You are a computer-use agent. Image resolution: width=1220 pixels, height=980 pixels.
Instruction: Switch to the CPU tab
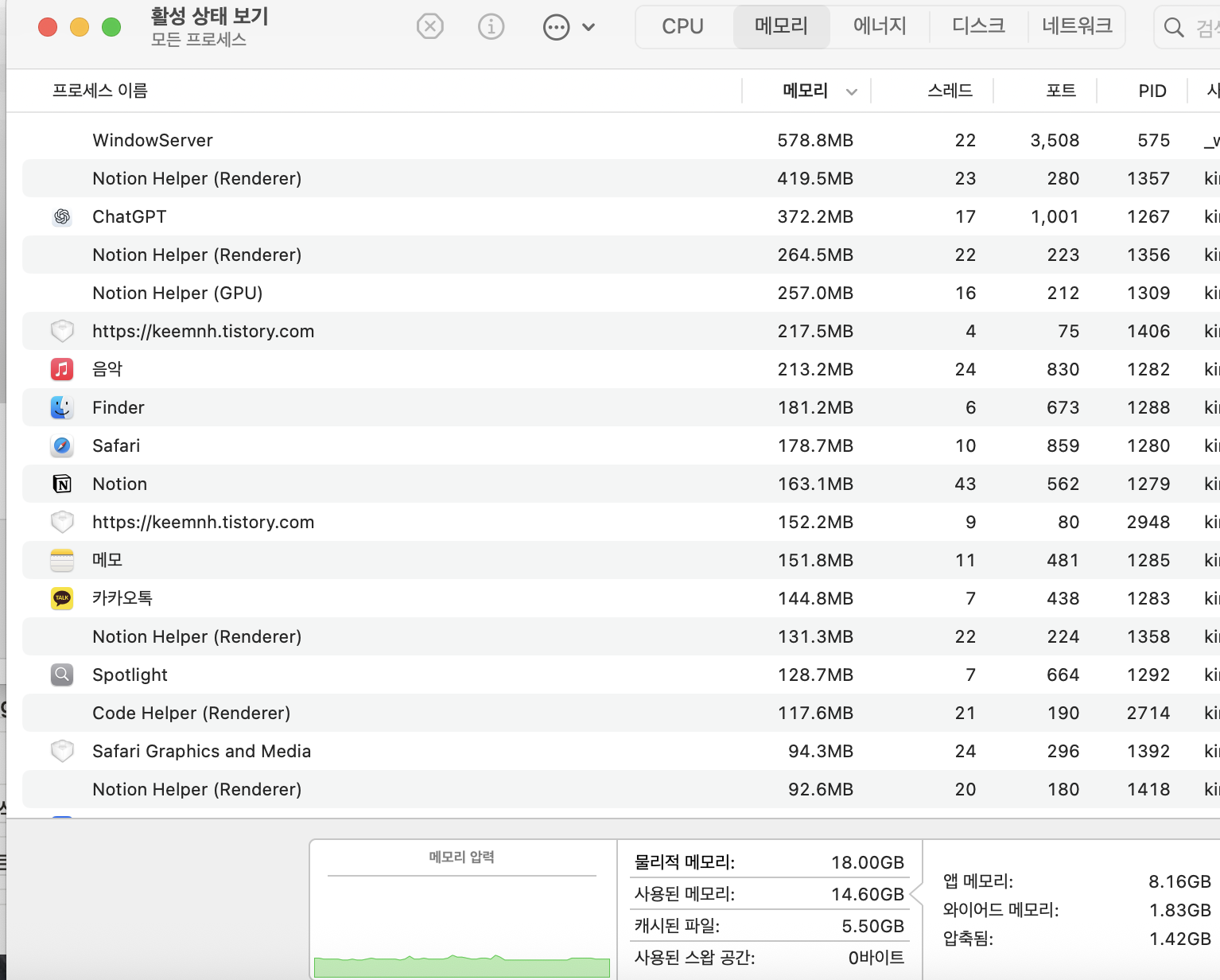click(682, 26)
